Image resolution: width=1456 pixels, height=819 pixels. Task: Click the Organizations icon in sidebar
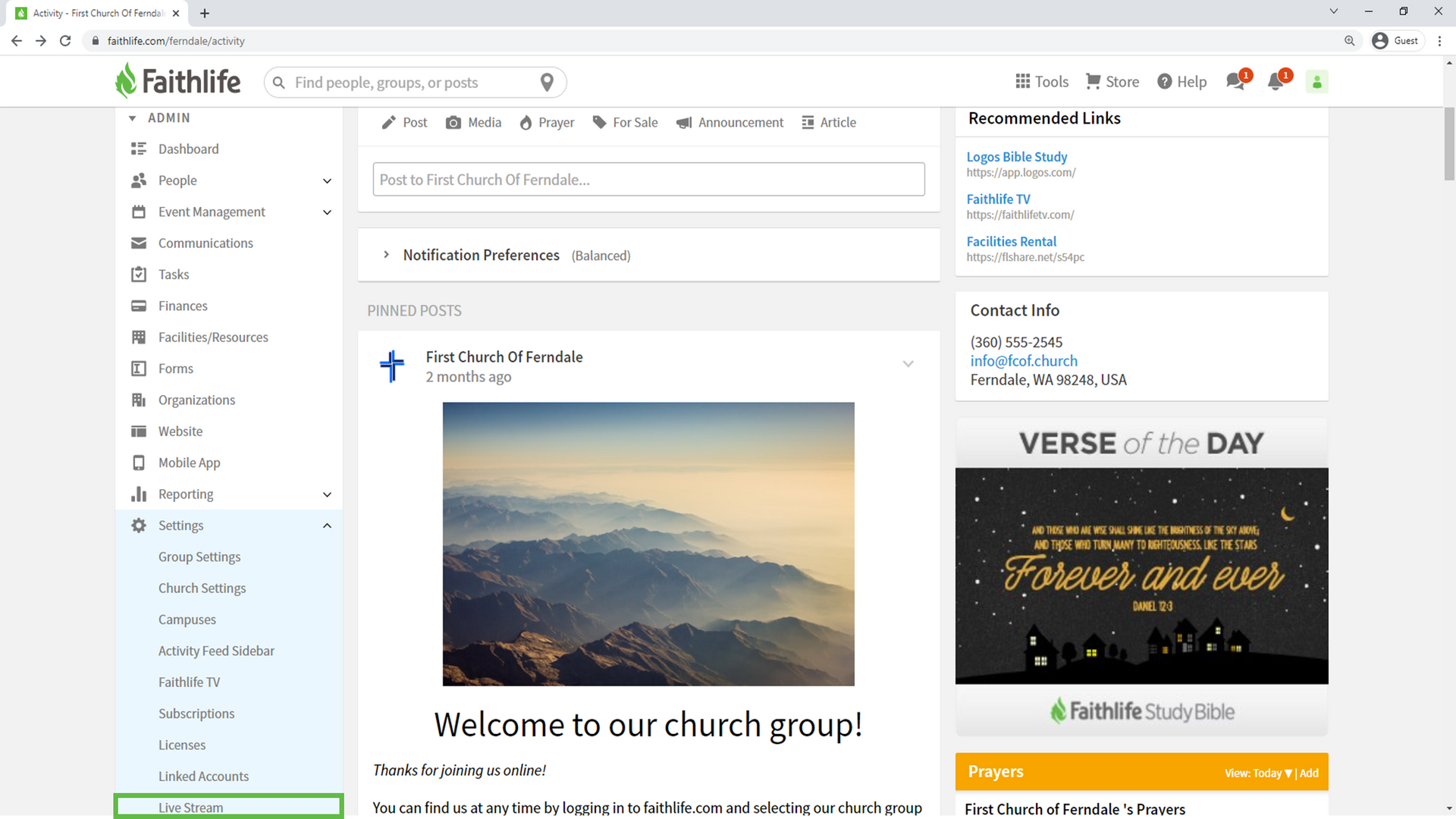pyautogui.click(x=139, y=400)
